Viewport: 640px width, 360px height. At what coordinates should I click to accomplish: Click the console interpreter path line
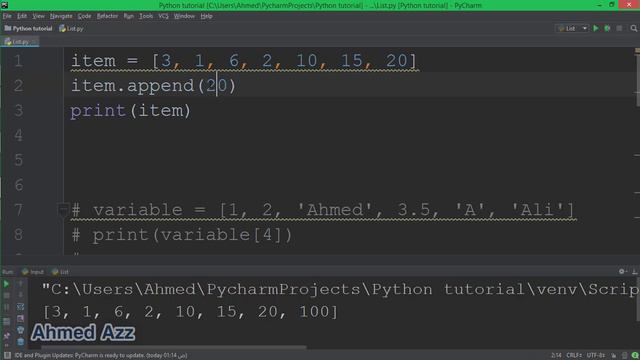(x=340, y=289)
